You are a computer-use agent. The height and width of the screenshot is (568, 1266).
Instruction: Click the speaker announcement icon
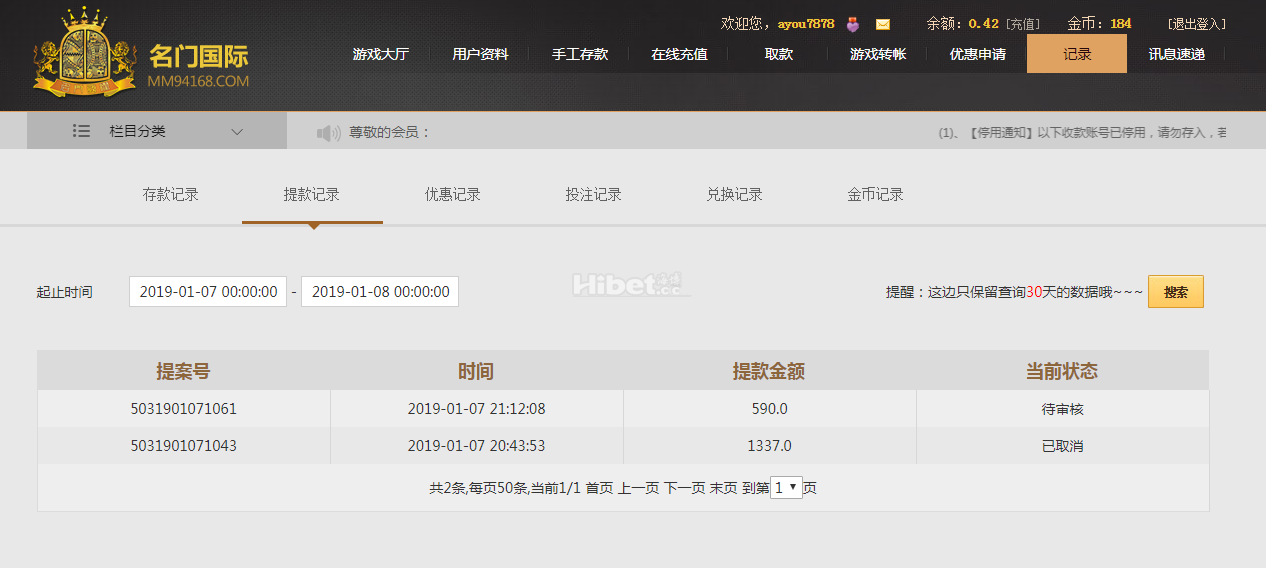pyautogui.click(x=329, y=132)
